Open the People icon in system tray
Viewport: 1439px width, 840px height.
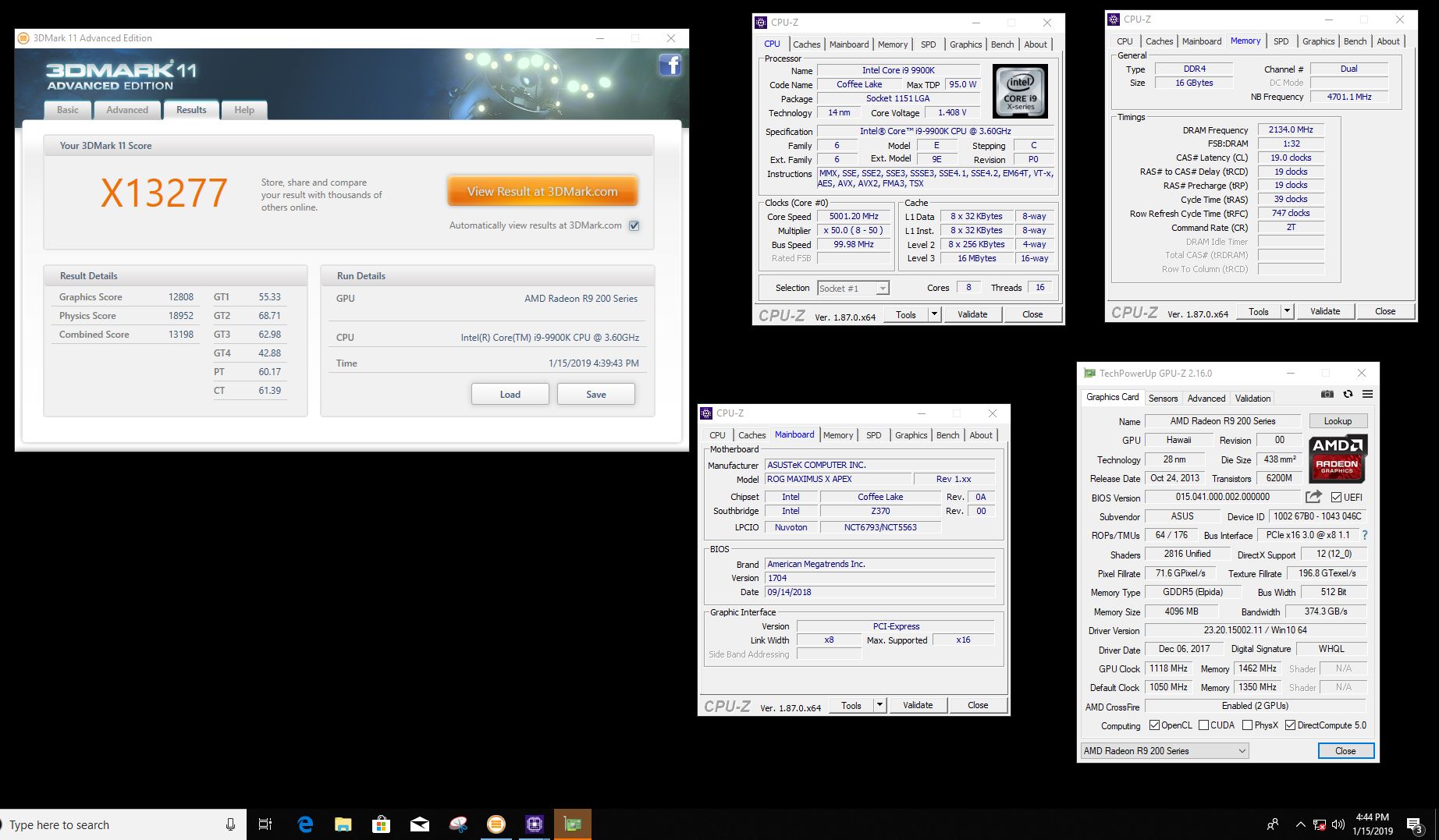point(1273,824)
